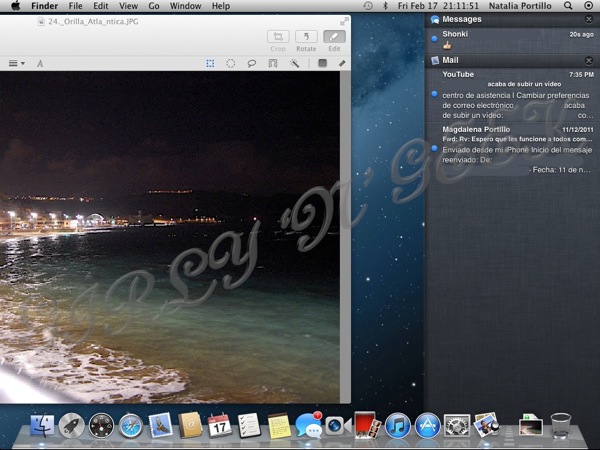
Task: Open Reminders checklist icon in Dock
Action: pos(249,425)
